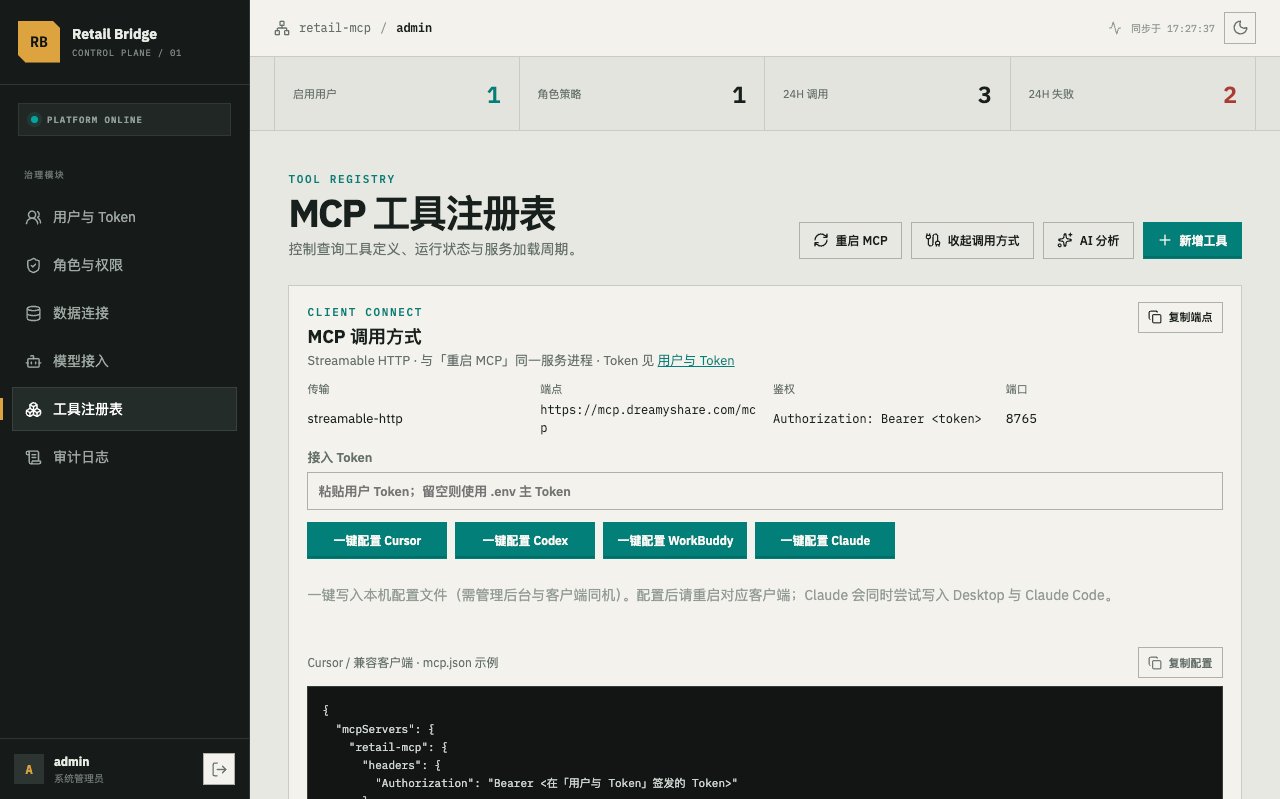Follow the 用户与 Token link in description
This screenshot has height=799, width=1280.
tap(696, 361)
